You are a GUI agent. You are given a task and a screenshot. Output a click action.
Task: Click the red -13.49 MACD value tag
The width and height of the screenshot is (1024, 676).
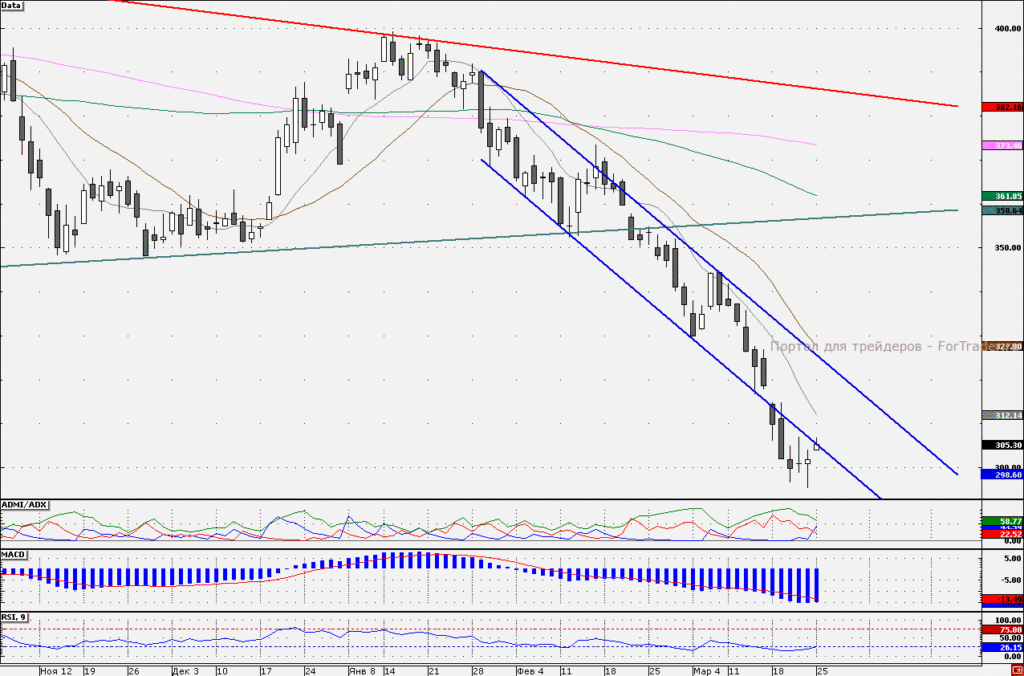(1002, 600)
